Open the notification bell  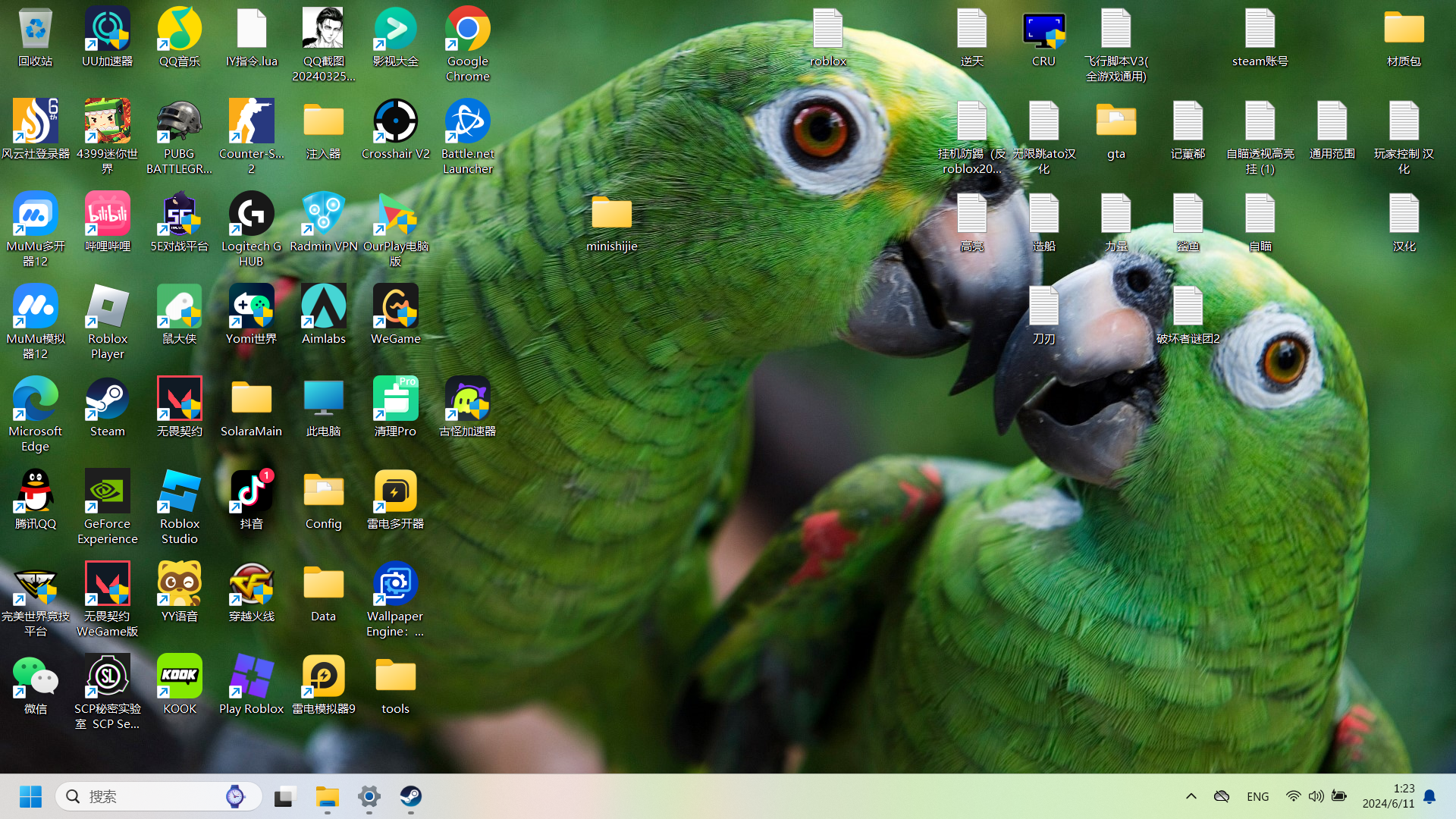point(1429,796)
